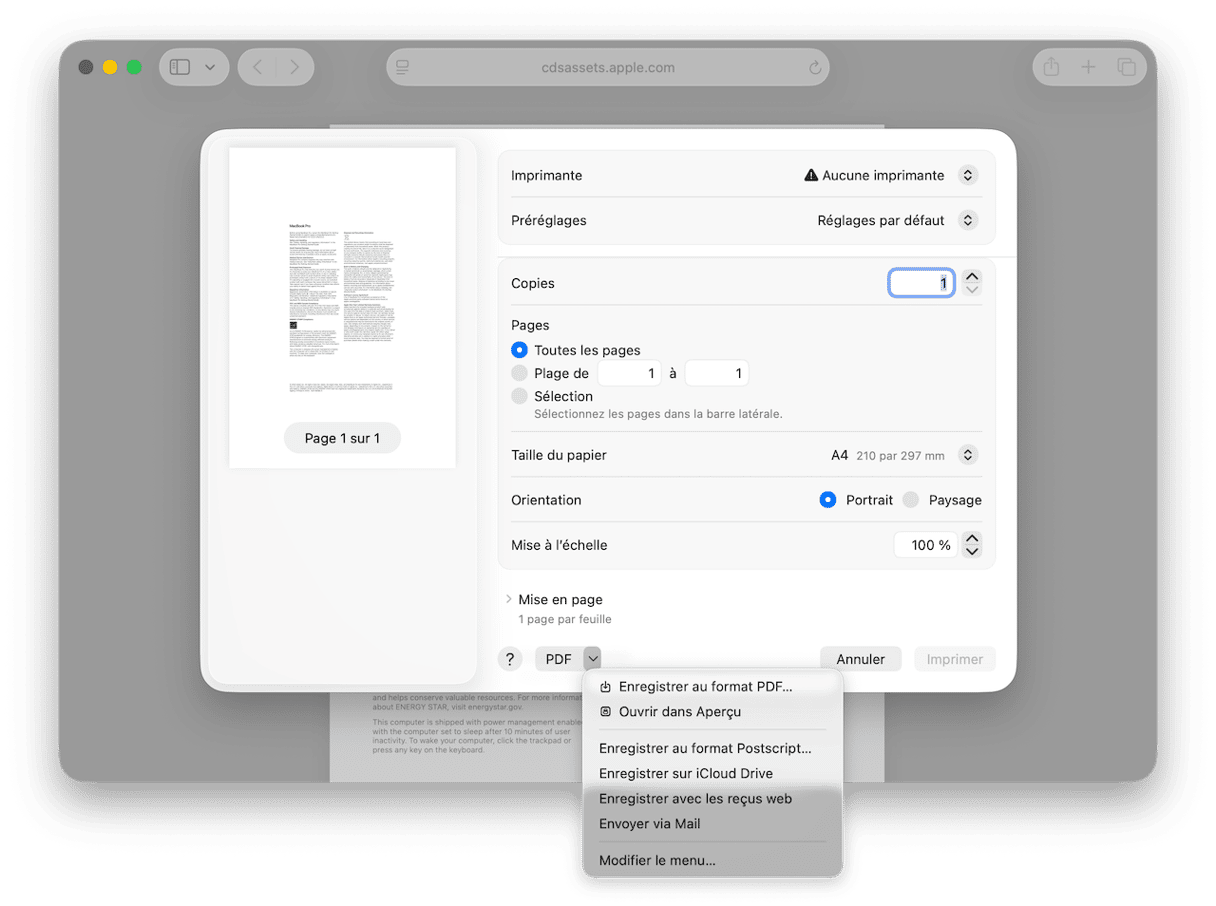
Task: Click the help question mark icon
Action: [x=510, y=658]
